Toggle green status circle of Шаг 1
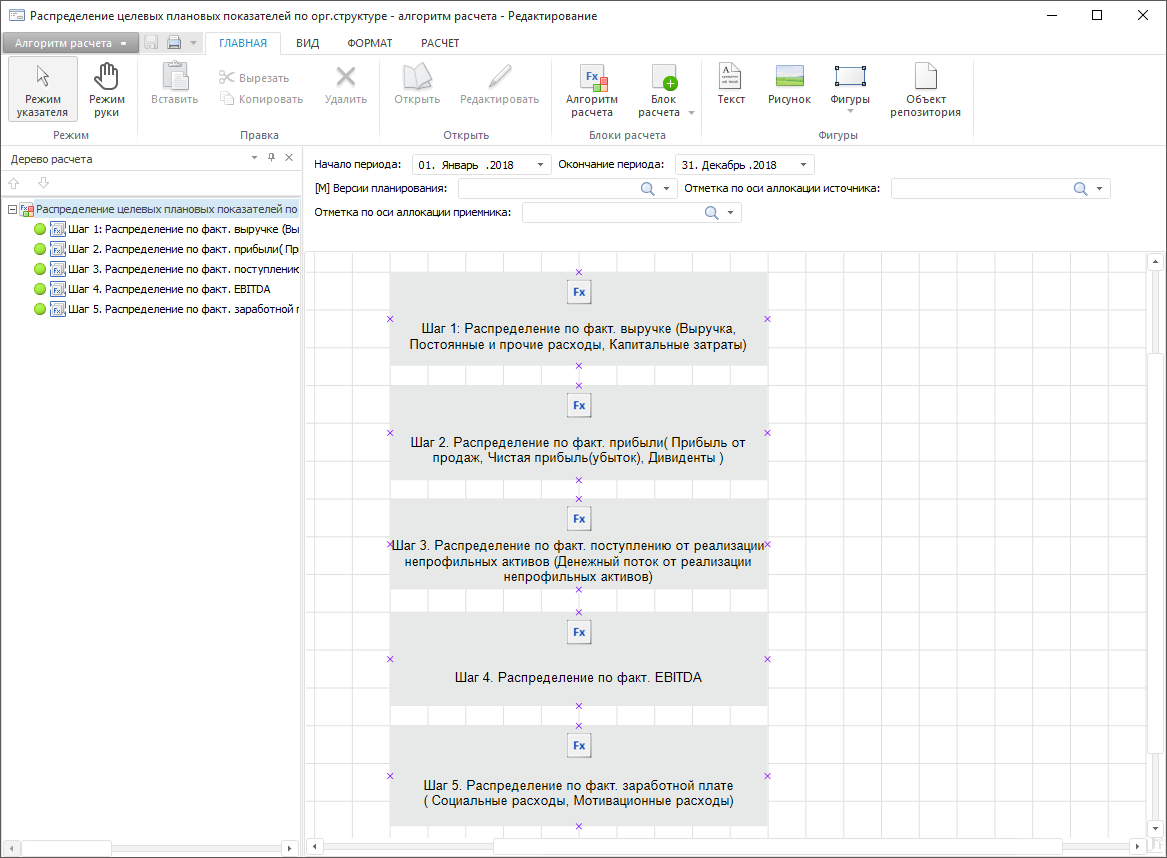Viewport: 1167px width, 858px height. click(x=40, y=229)
